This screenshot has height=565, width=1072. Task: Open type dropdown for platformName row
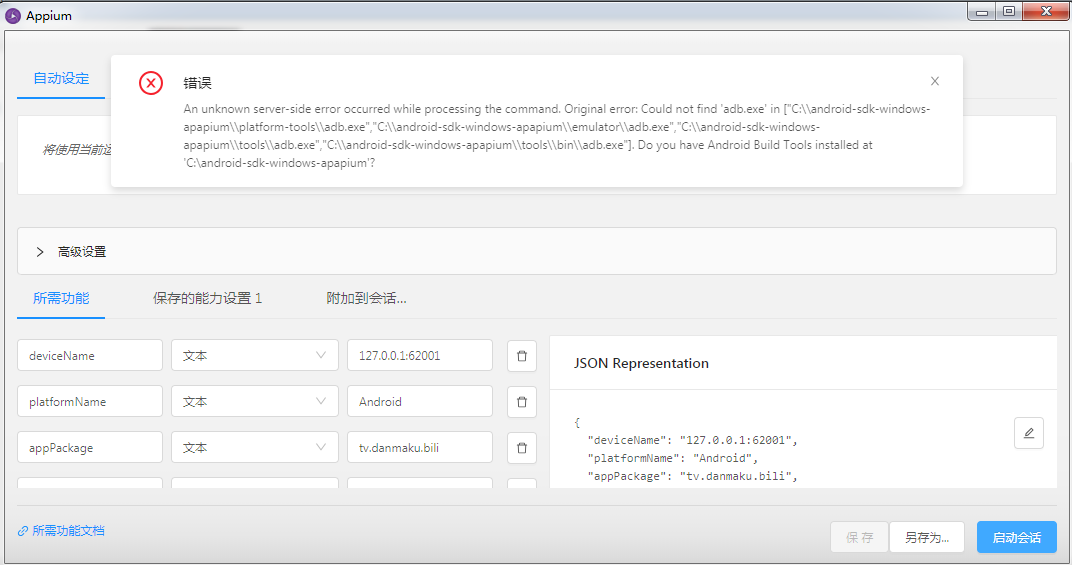pos(254,402)
